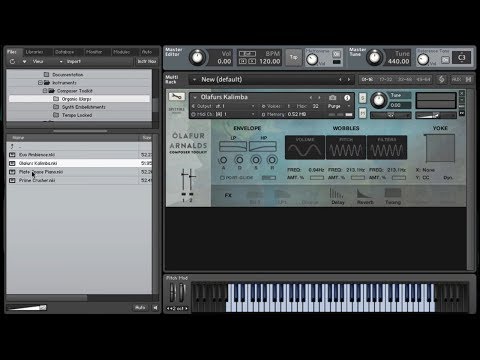480x360 pixels.
Task: Adjust the Master Editor volume knob
Action: coord(197,57)
